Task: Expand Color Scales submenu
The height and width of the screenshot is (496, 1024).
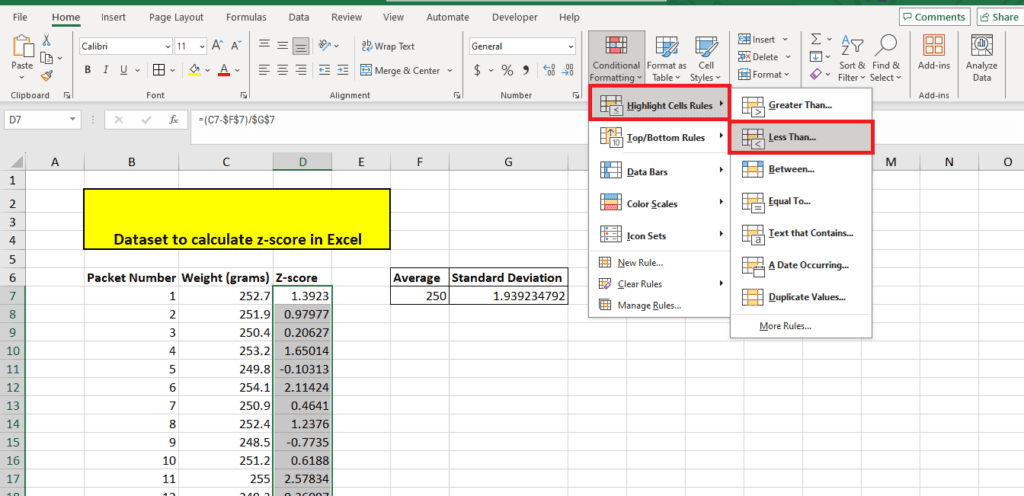Action: pyautogui.click(x=660, y=204)
